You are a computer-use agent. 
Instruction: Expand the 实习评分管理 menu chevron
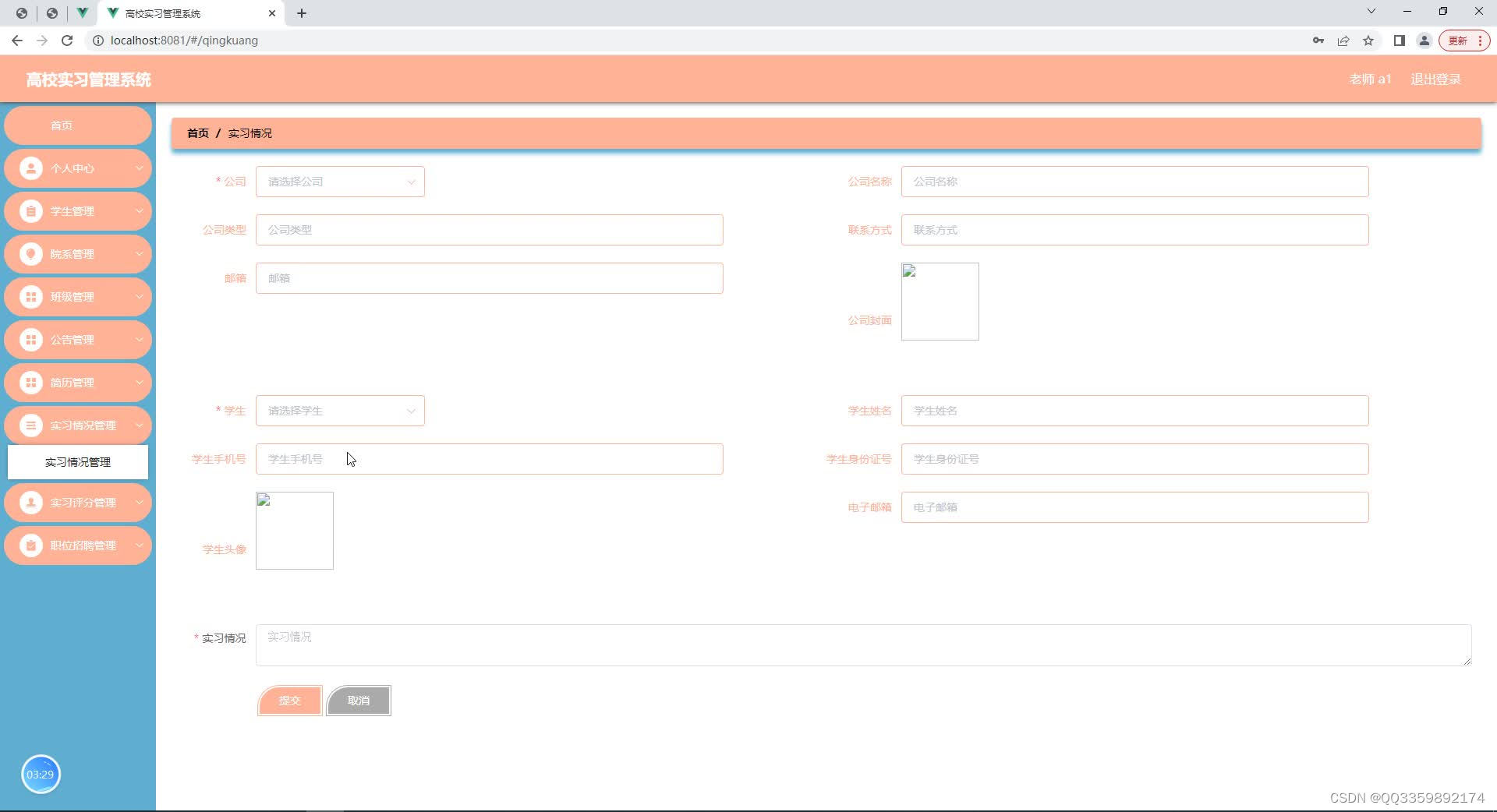(139, 503)
